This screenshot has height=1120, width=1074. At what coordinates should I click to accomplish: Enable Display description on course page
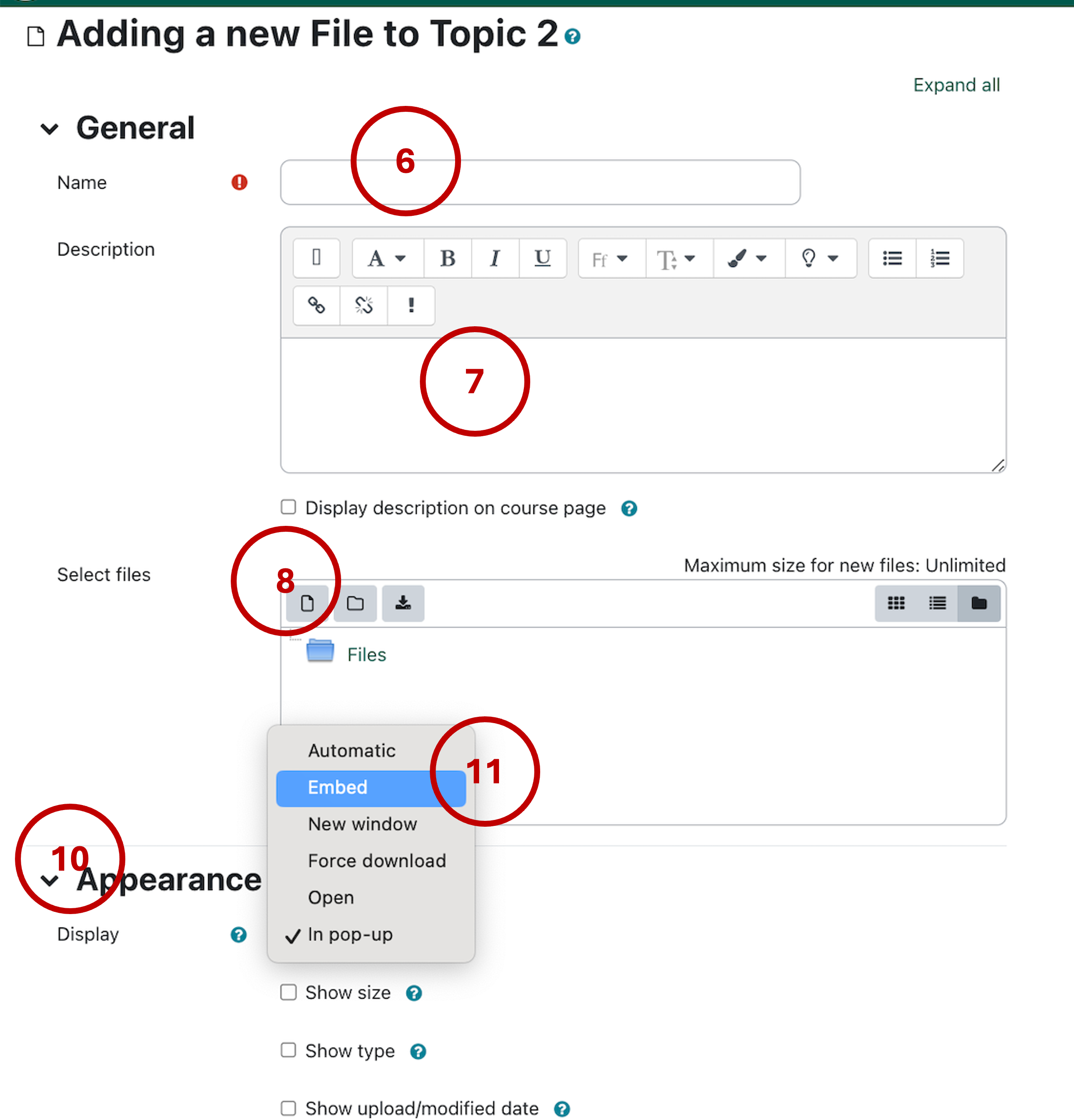[x=288, y=507]
